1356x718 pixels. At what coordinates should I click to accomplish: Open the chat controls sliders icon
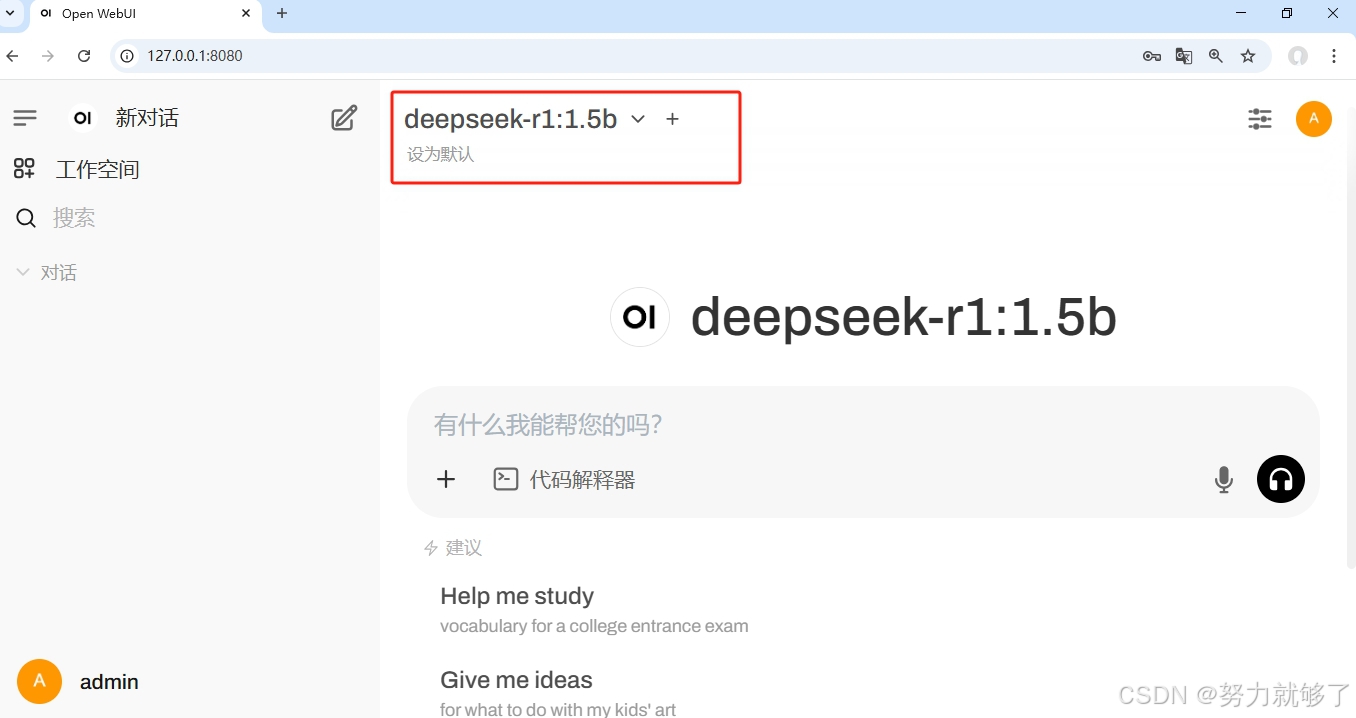pos(1260,119)
